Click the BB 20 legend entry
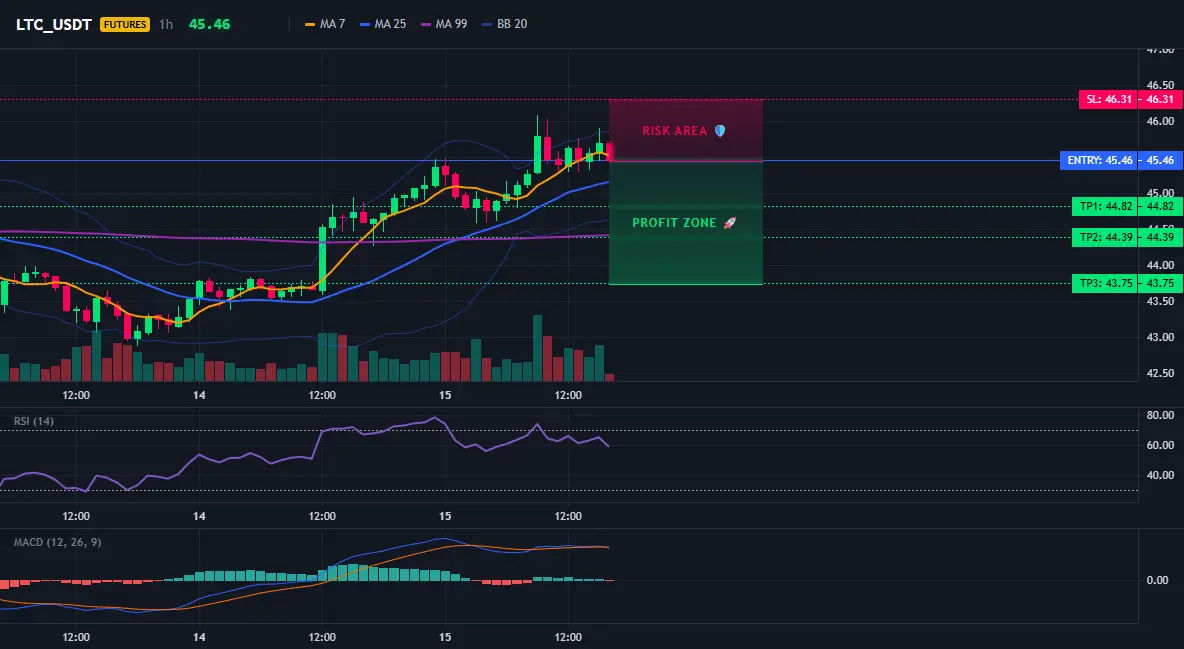Viewport: 1184px width, 649px height. (x=504, y=24)
